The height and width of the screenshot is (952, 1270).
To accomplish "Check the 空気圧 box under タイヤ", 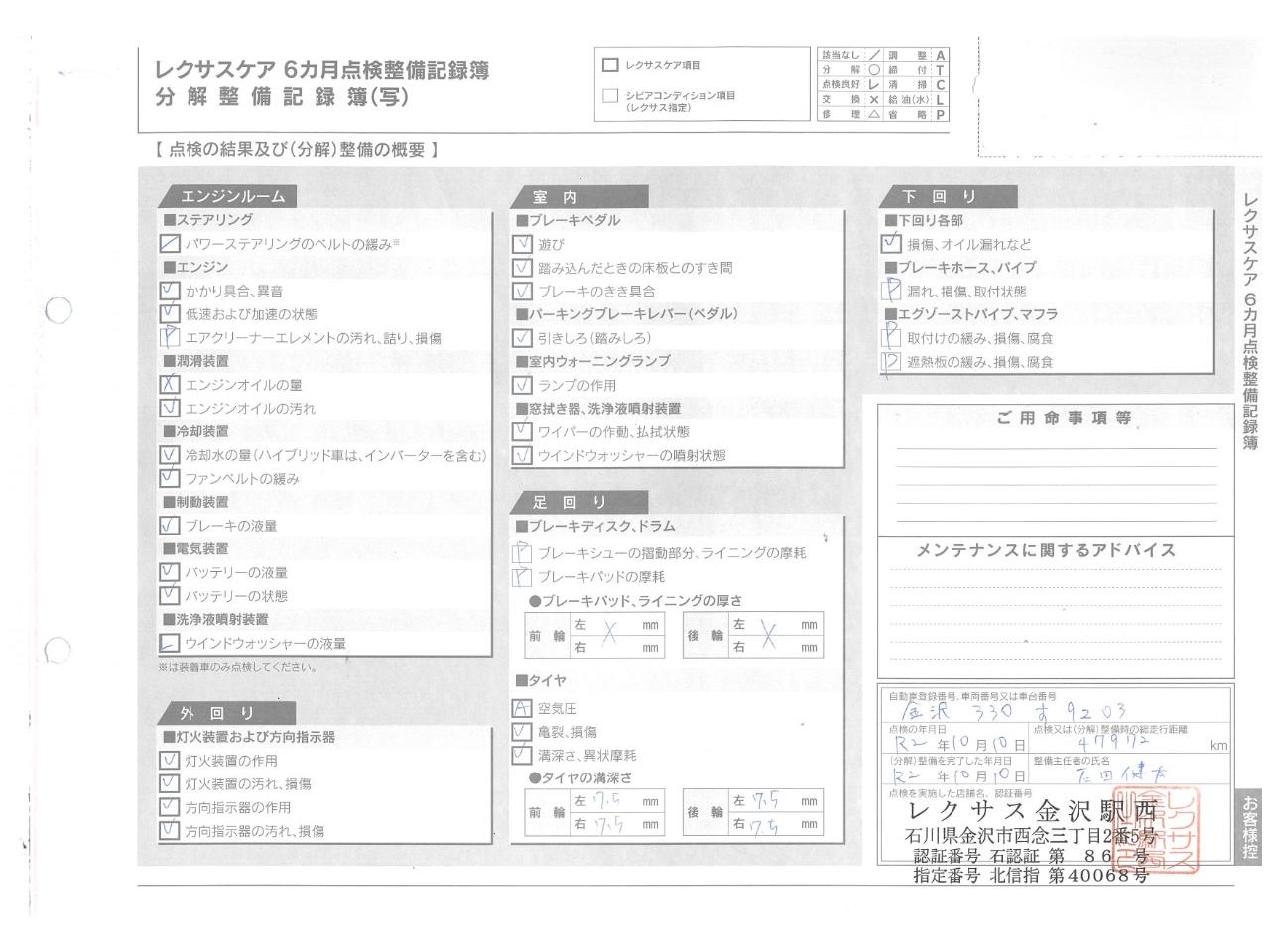I will click(523, 708).
